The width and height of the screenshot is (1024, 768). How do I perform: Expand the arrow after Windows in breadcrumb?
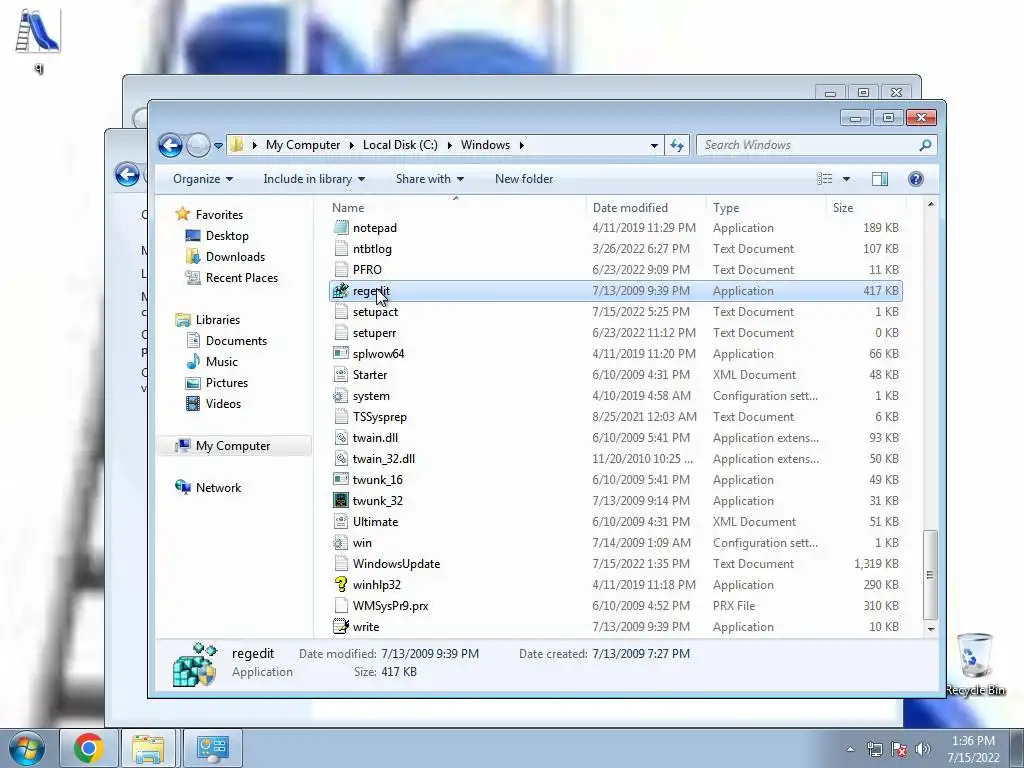[522, 145]
